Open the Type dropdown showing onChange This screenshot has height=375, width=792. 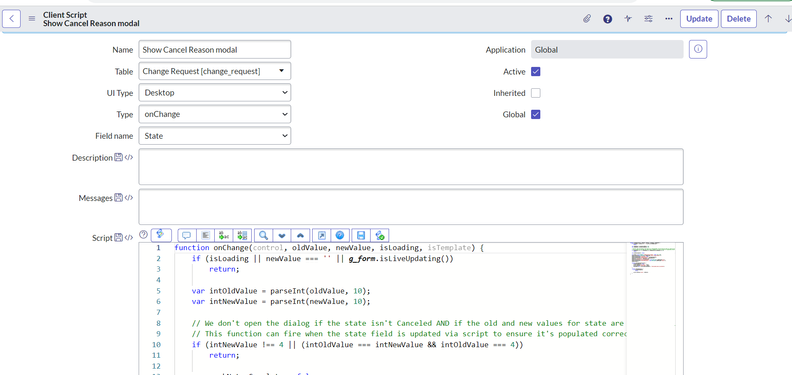(215, 114)
